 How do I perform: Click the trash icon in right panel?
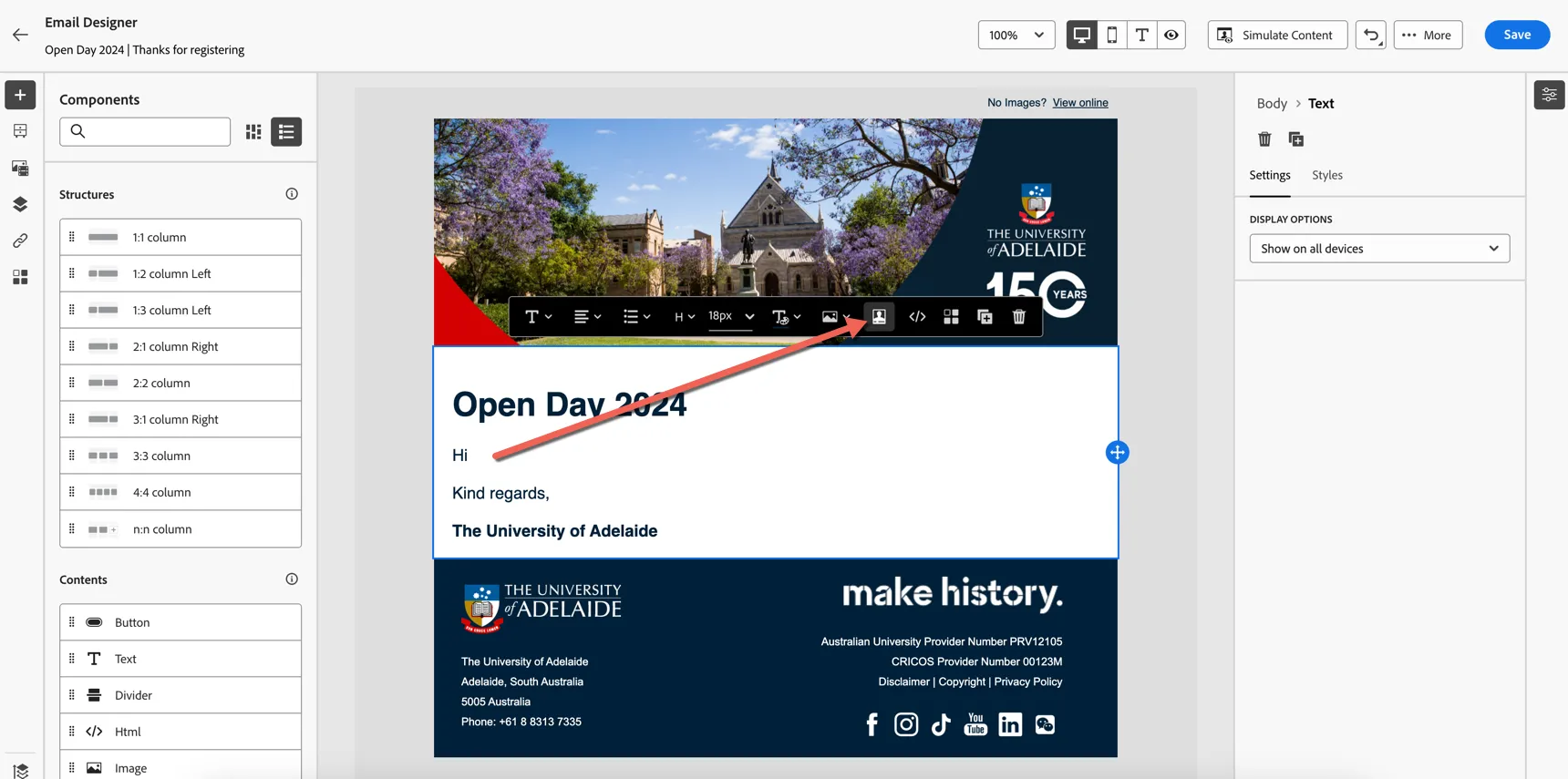coord(1264,139)
